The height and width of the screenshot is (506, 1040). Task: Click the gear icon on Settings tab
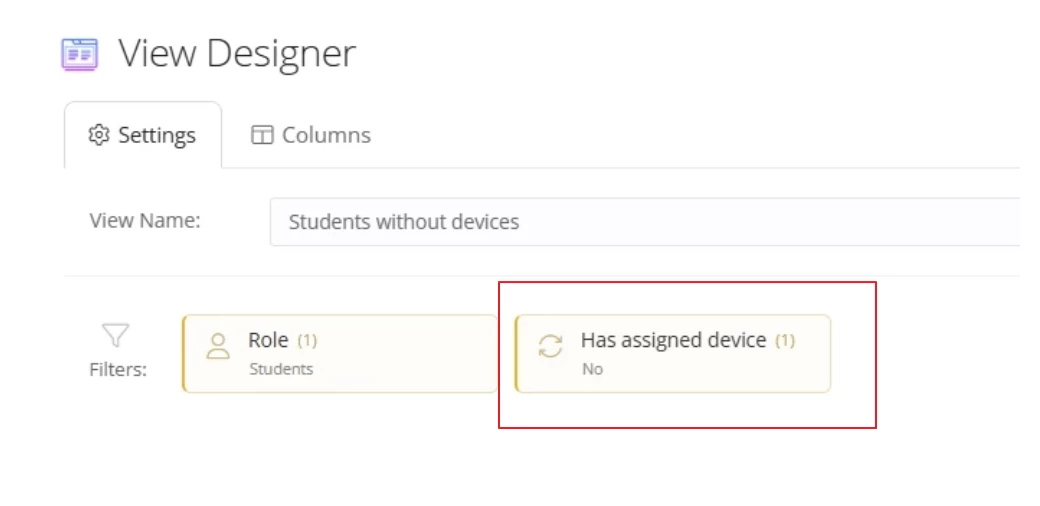(x=98, y=135)
